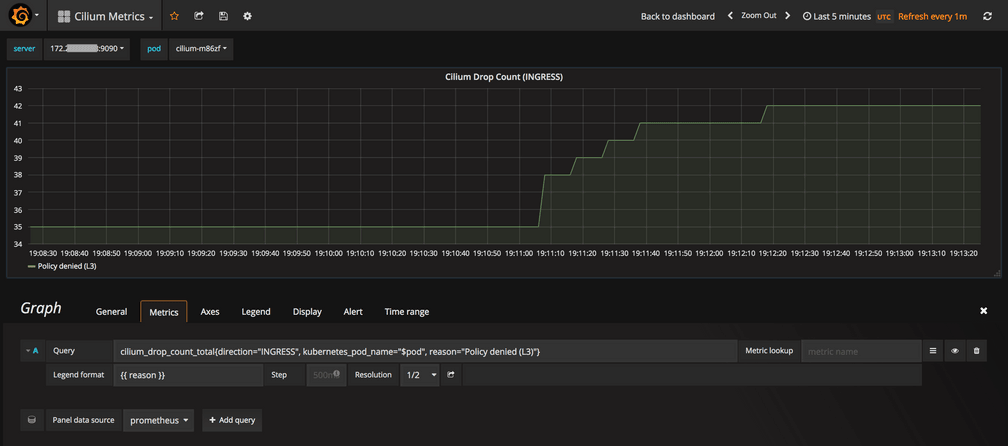1008x446 pixels.
Task: Focus the Step input field
Action: point(326,375)
